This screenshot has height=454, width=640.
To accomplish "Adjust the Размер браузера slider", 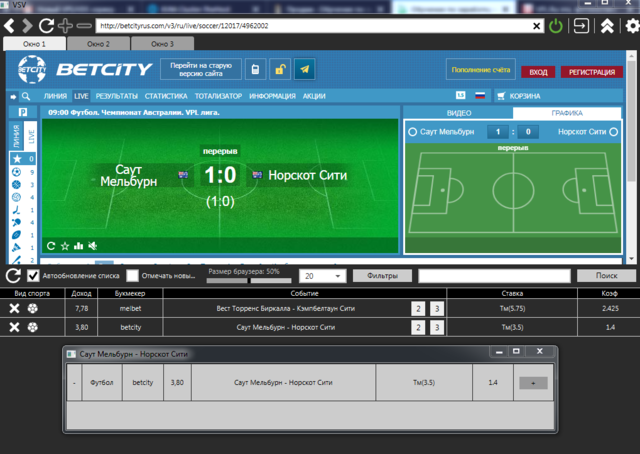I will pyautogui.click(x=249, y=280).
